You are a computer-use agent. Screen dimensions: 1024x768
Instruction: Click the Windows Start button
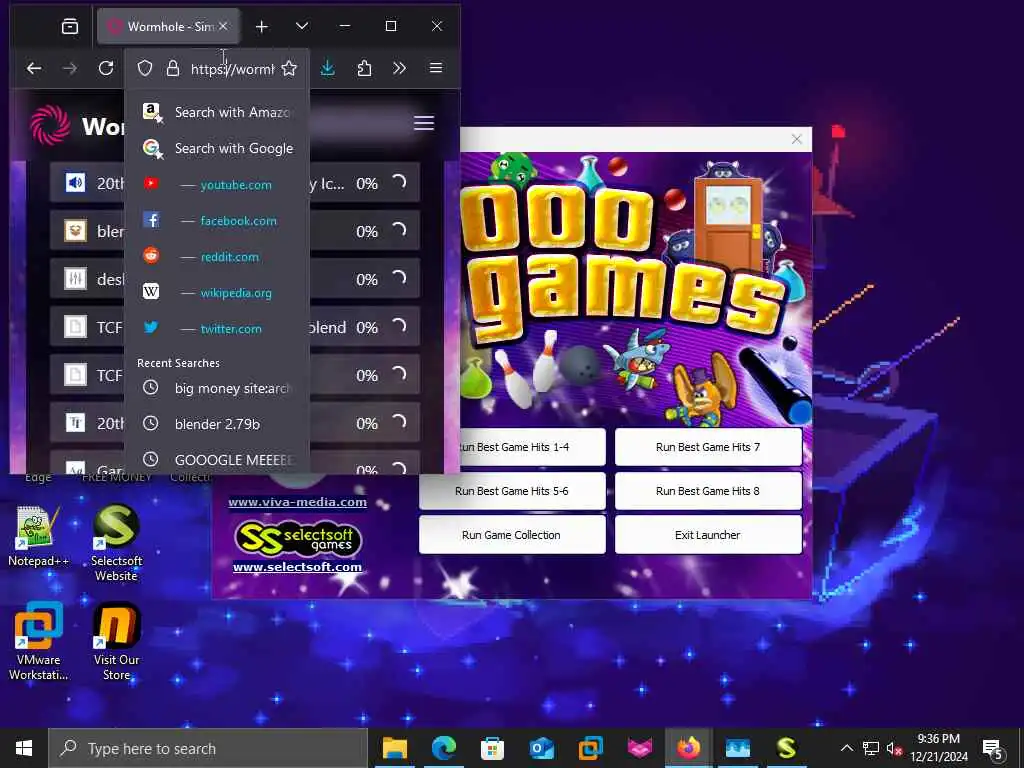(24, 748)
